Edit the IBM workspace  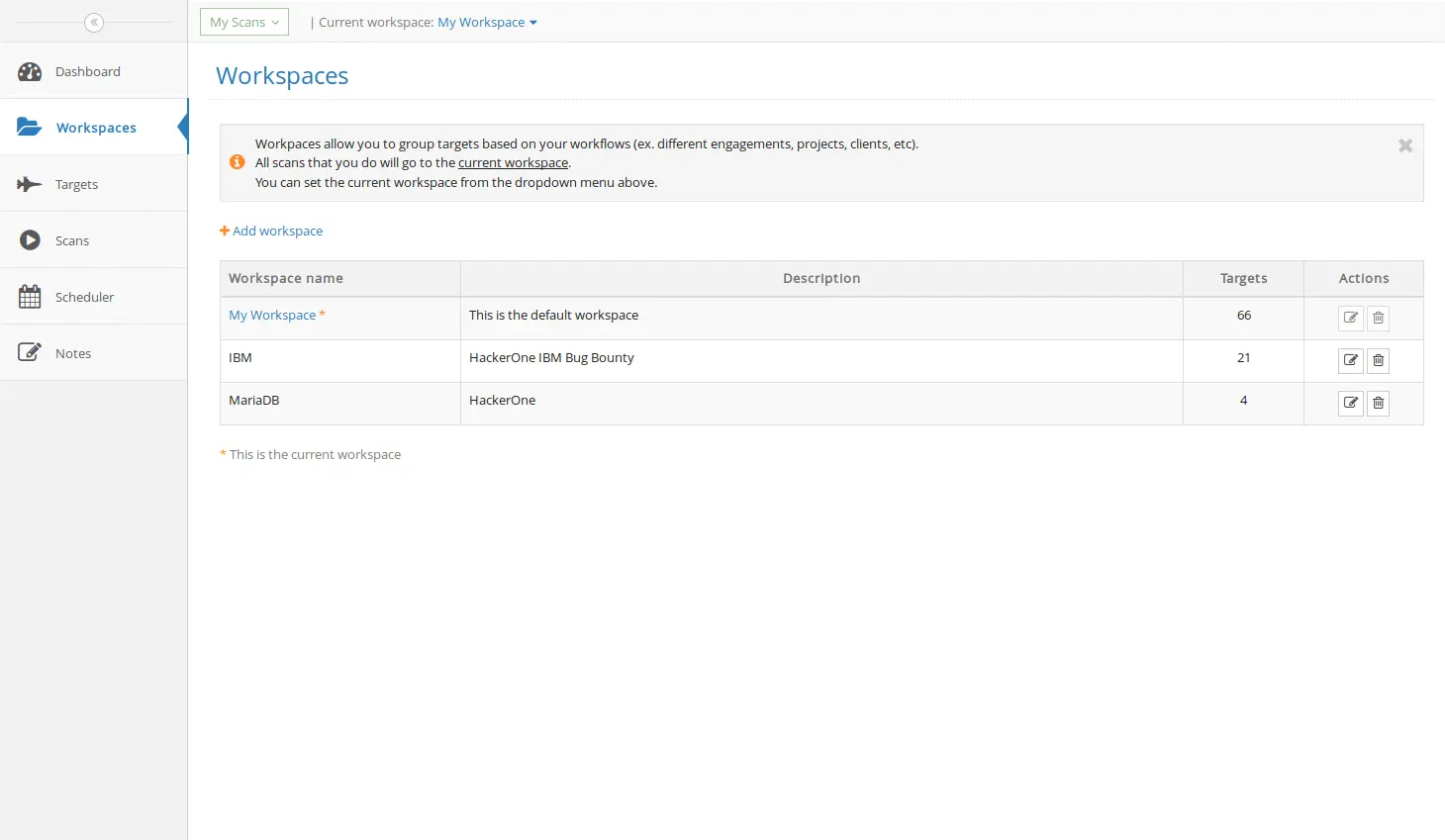point(1350,360)
